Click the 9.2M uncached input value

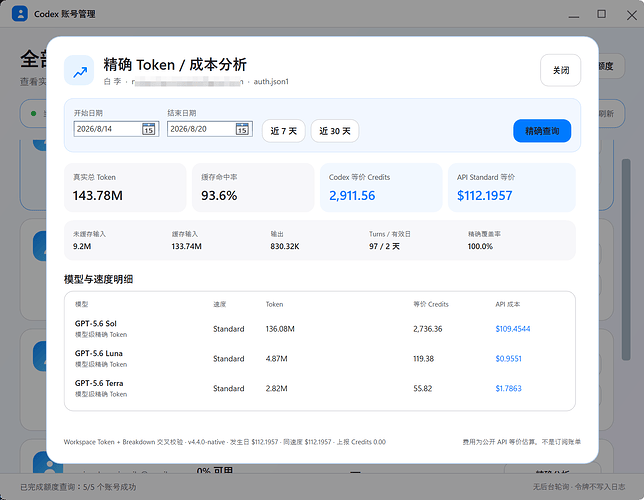(x=82, y=247)
